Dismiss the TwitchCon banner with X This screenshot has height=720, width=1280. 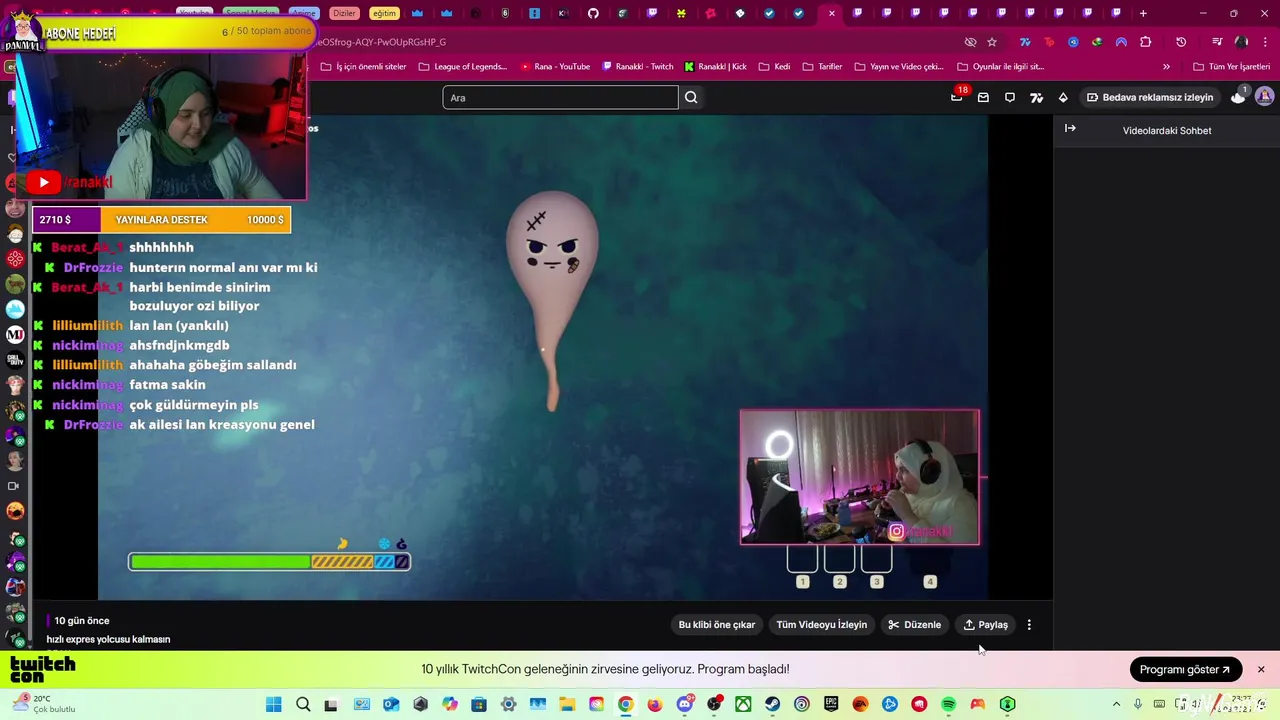pos(1261,669)
